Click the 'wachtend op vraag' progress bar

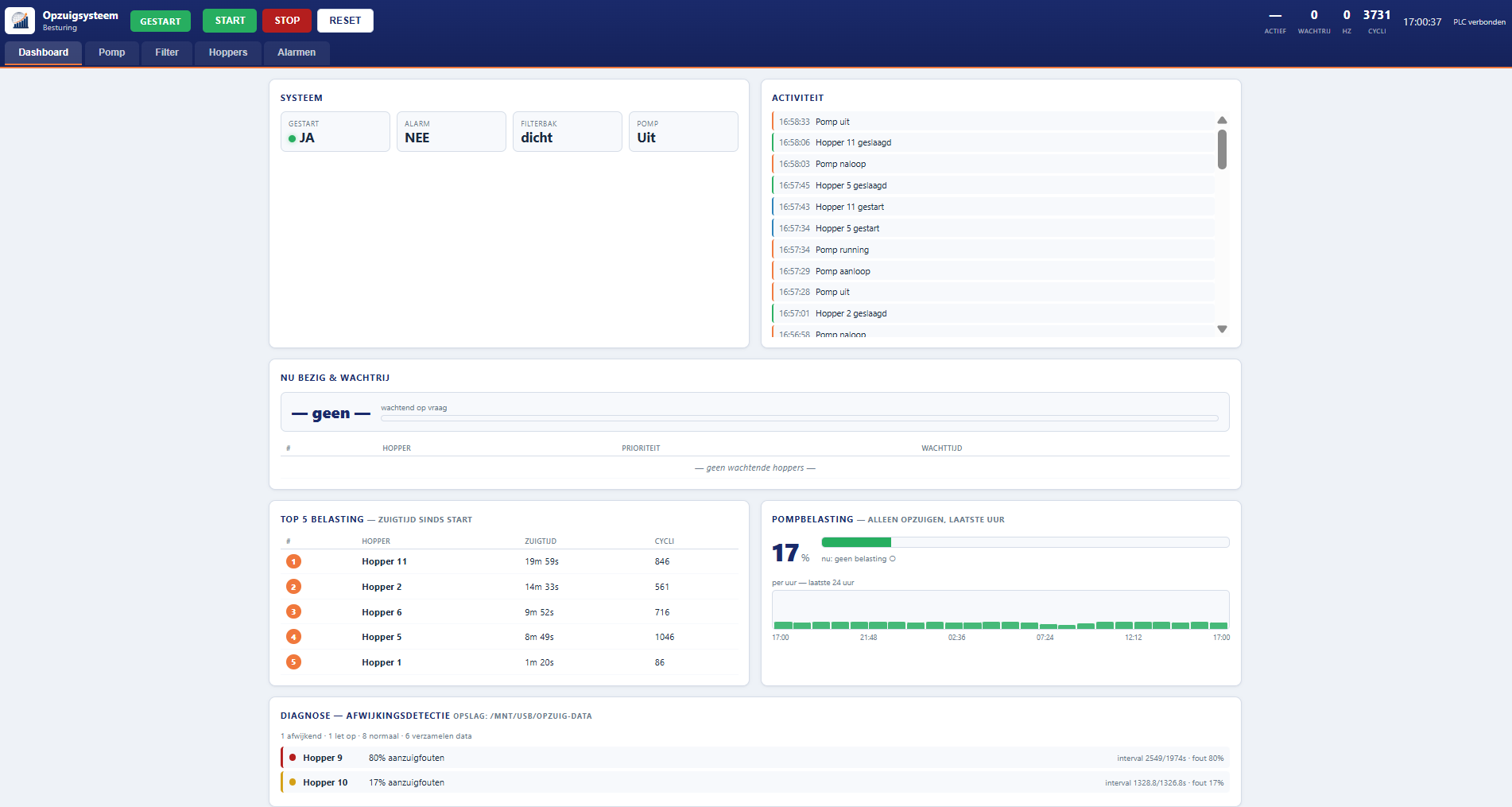click(x=800, y=418)
